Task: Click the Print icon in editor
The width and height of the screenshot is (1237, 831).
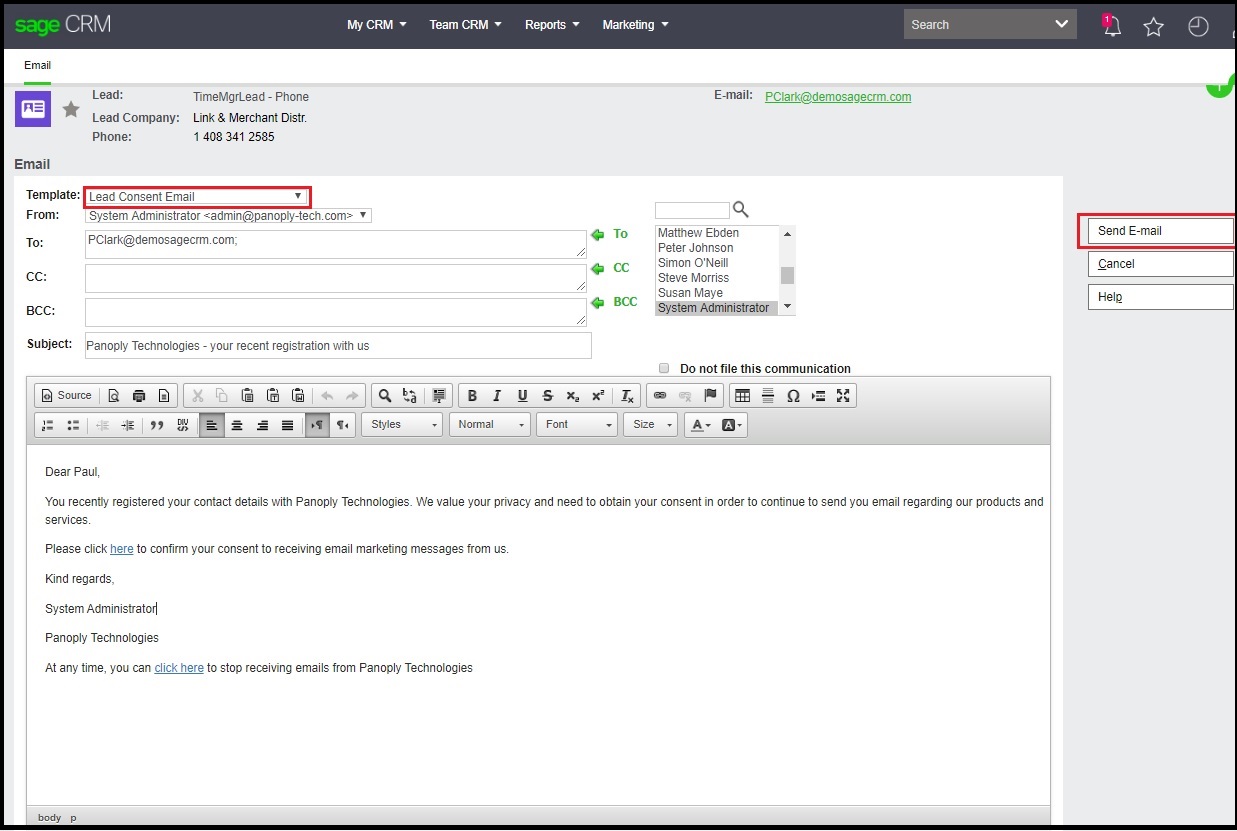Action: [139, 395]
